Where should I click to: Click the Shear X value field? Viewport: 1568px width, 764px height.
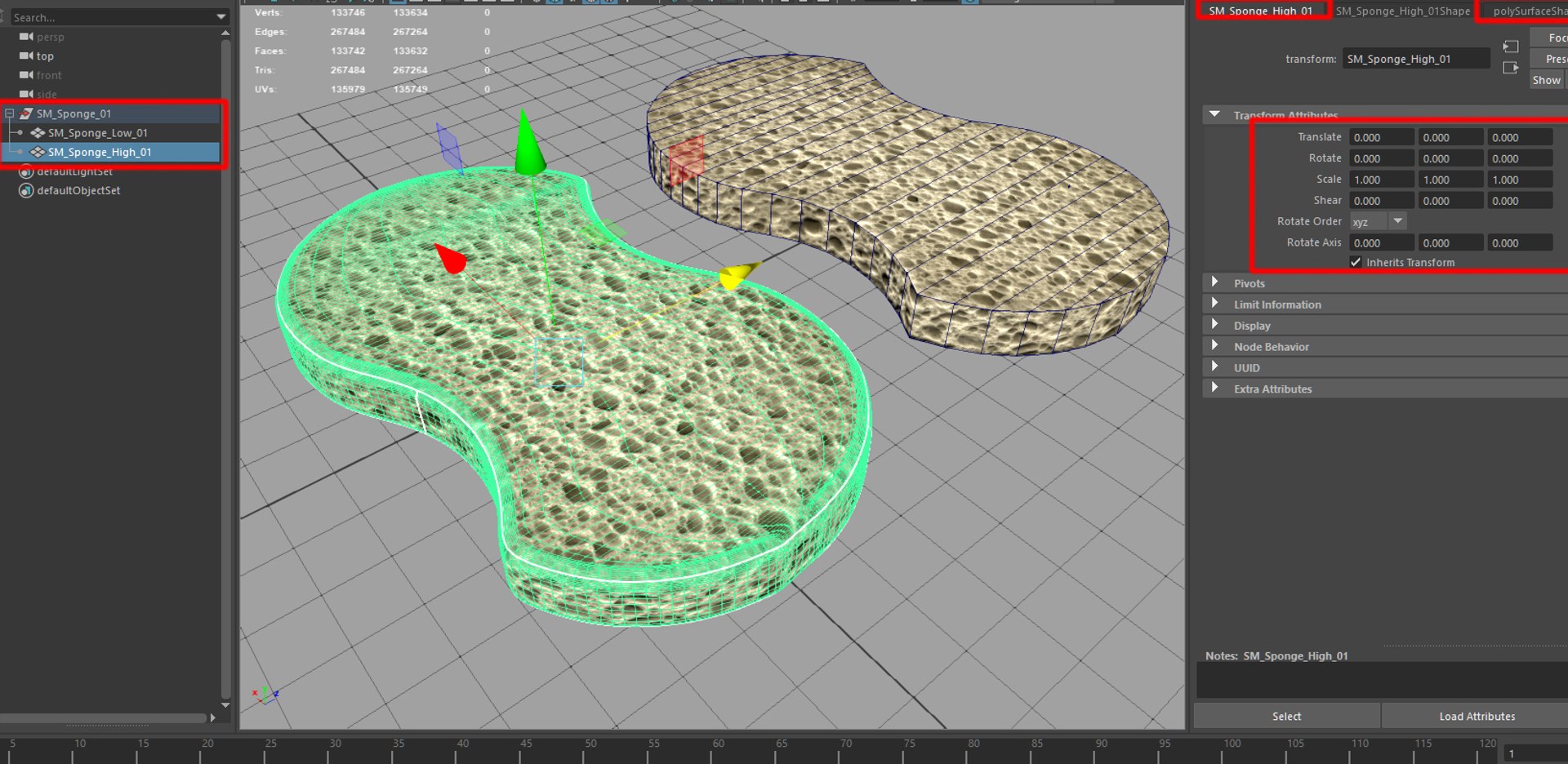[x=1382, y=201]
